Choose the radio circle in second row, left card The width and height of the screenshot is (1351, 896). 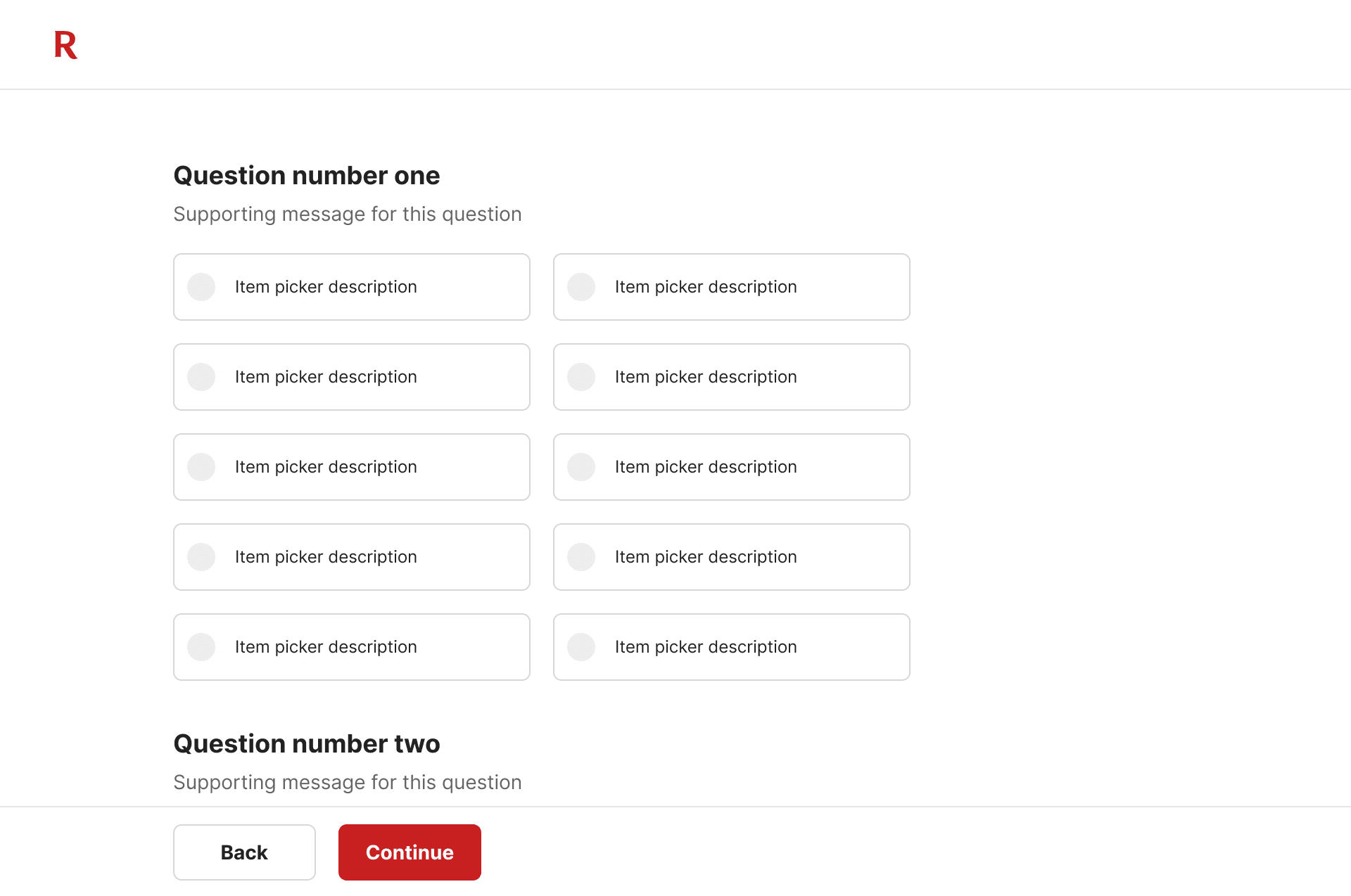click(201, 377)
